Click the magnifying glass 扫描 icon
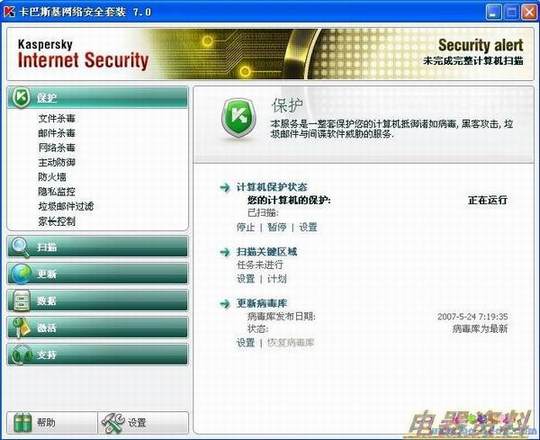Screen dimensions: 540x440 [x=20, y=247]
